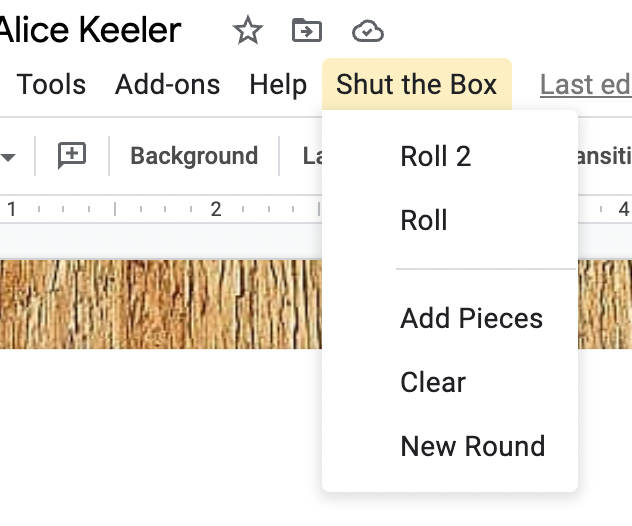
Task: Open the Tools menu
Action: [x=51, y=84]
